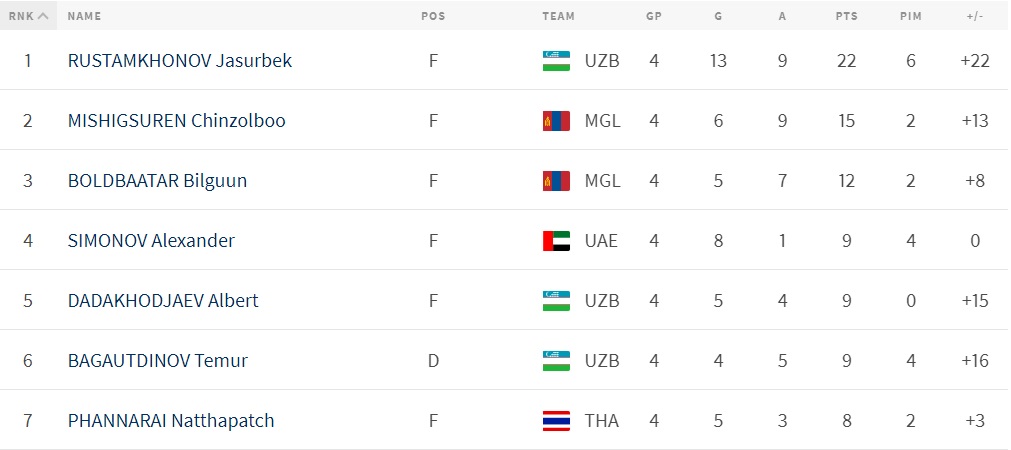Open RUSTAMKHONOV Jasurbek player profile
Viewport: 1011px width, 450px height.
click(x=180, y=60)
